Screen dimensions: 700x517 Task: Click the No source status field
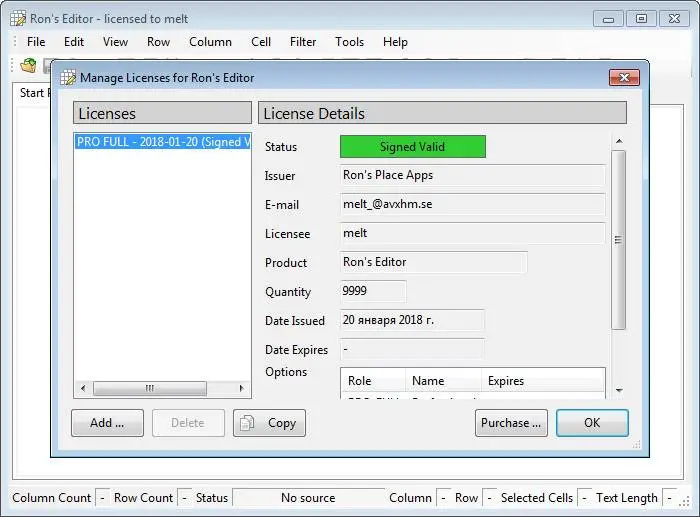coord(308,498)
